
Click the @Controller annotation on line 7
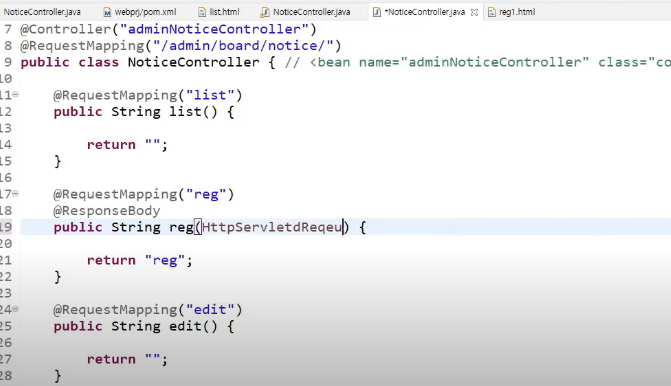pos(66,29)
